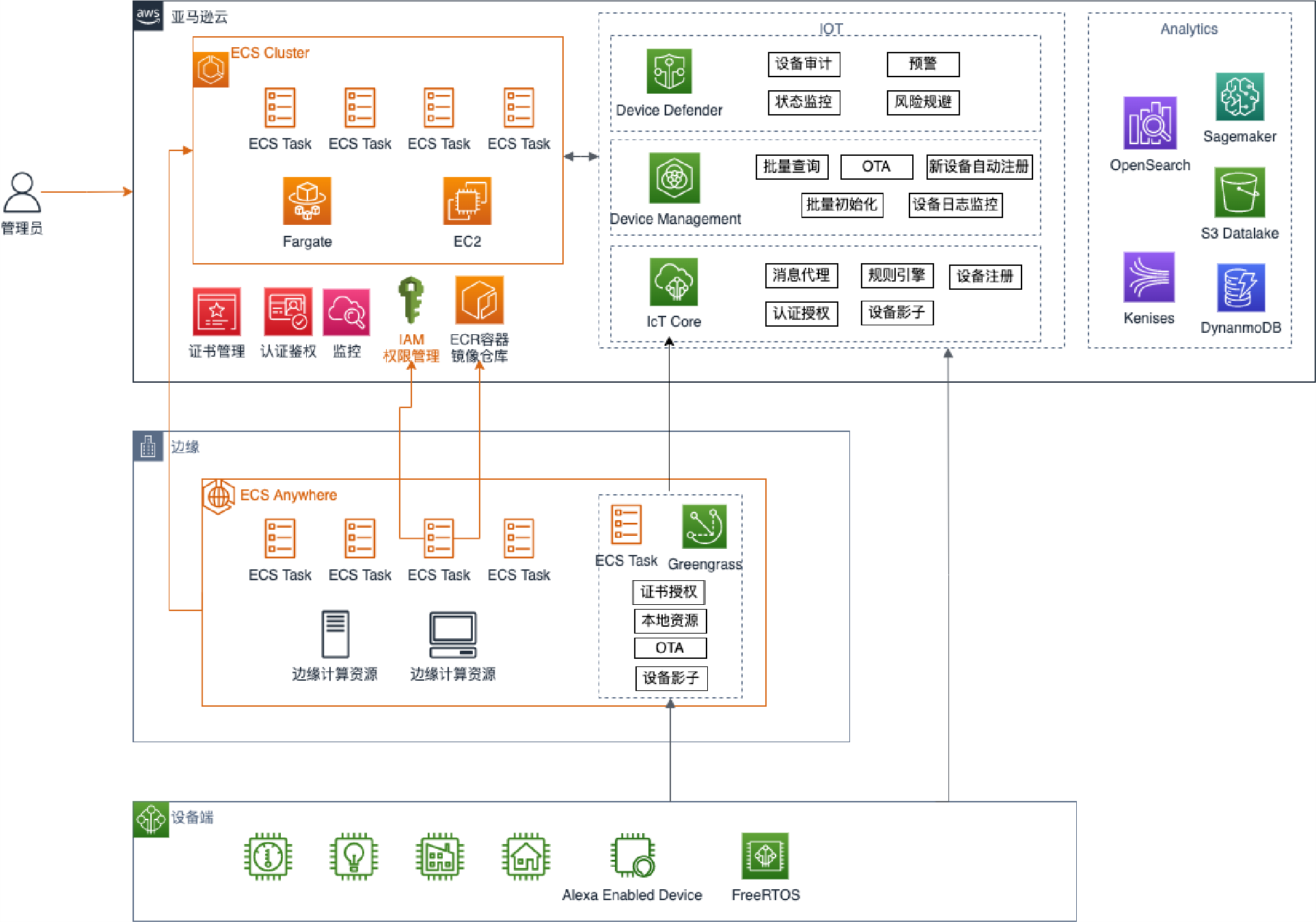
Task: Click the 证书管理 certificate icon
Action: [x=217, y=311]
